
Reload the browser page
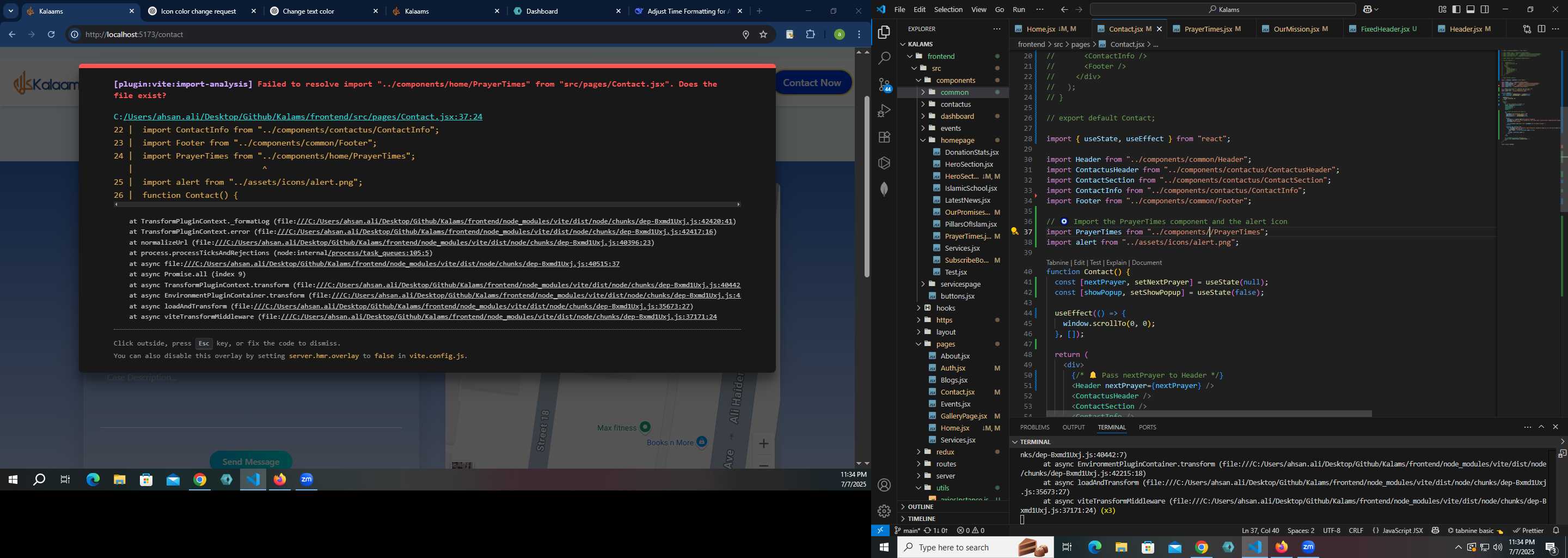[51, 35]
